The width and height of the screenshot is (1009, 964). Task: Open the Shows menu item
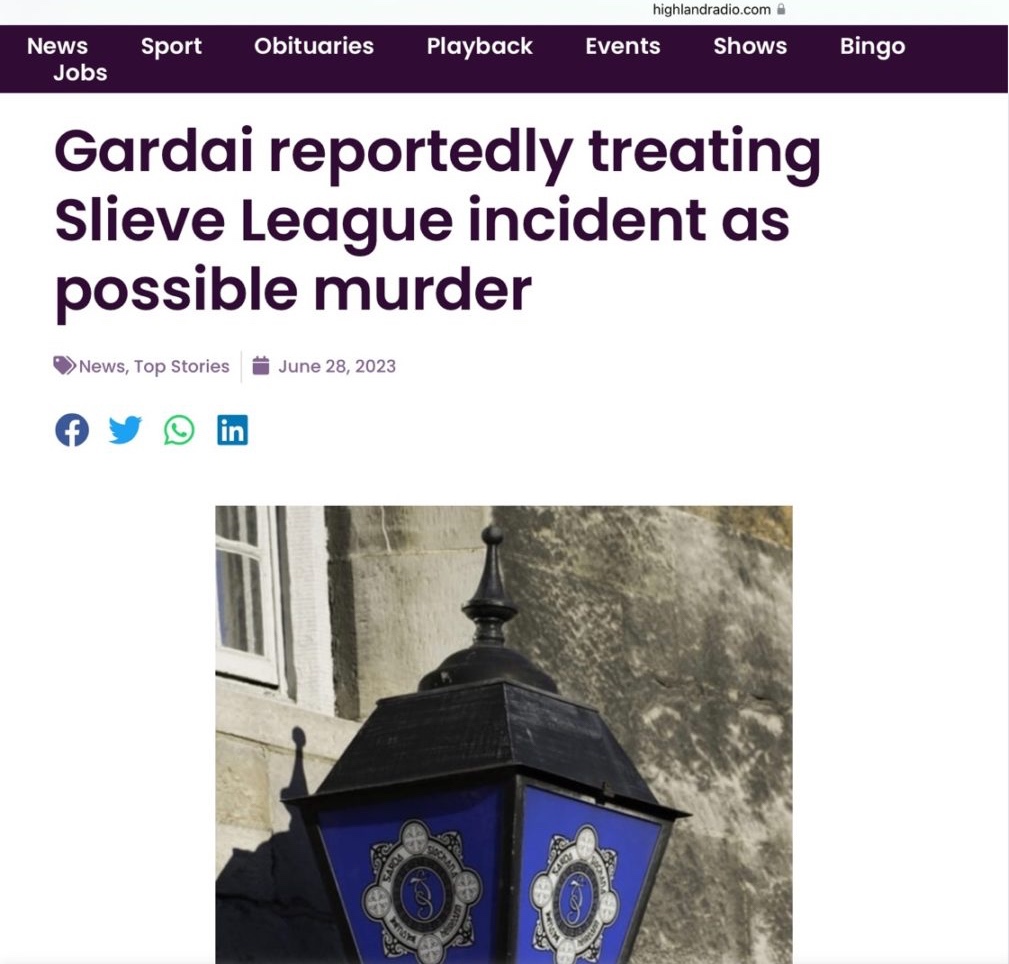[750, 46]
